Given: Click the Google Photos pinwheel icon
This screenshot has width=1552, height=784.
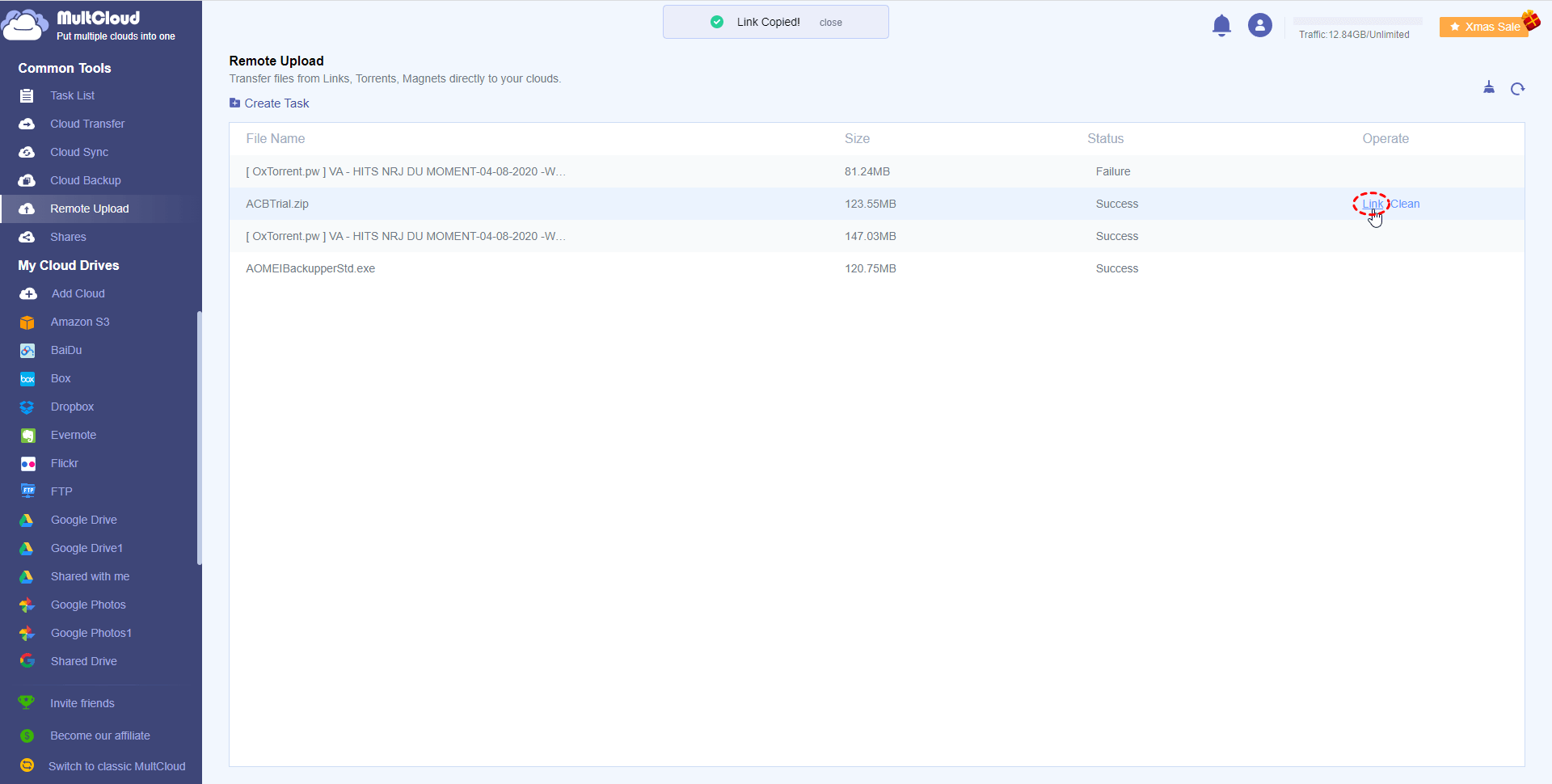Looking at the screenshot, I should (27, 605).
